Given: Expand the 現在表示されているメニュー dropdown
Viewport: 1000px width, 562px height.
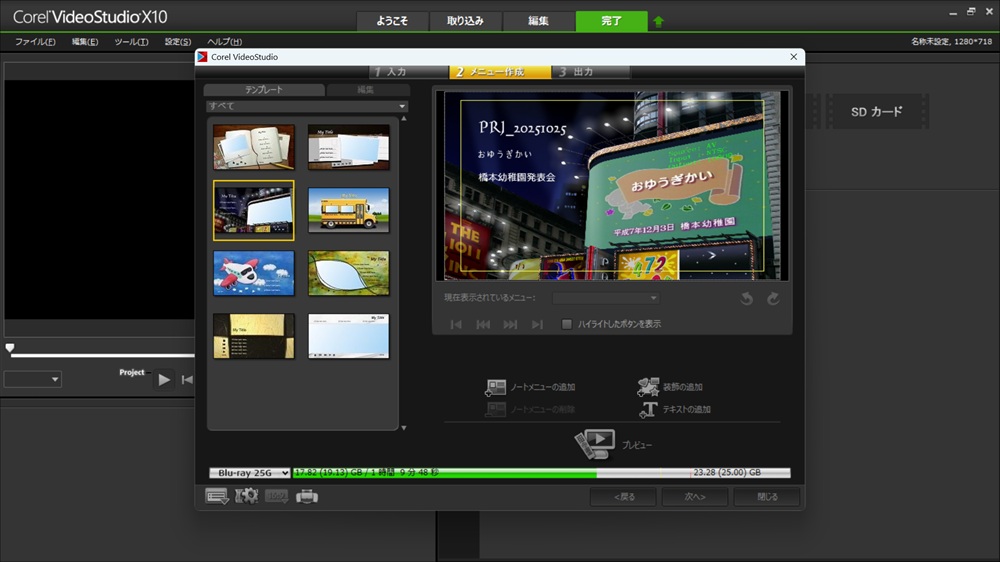Looking at the screenshot, I should 606,298.
